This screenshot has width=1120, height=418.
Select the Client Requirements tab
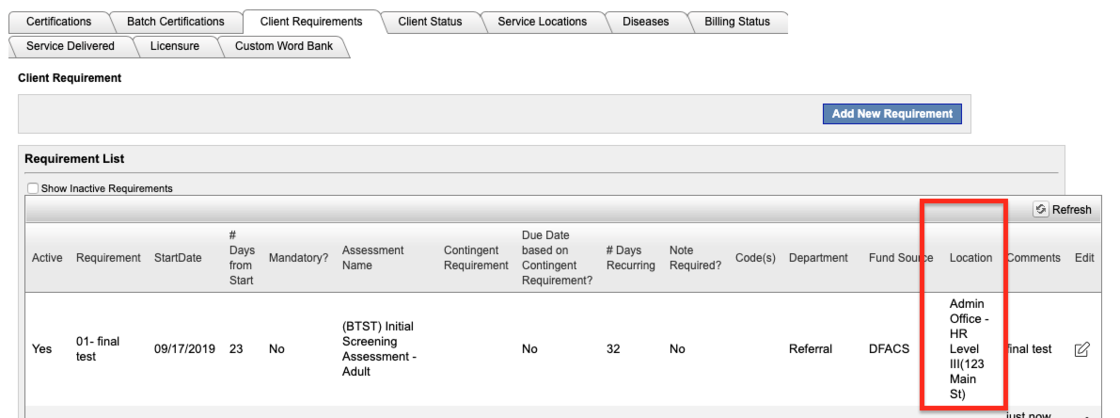(x=310, y=21)
